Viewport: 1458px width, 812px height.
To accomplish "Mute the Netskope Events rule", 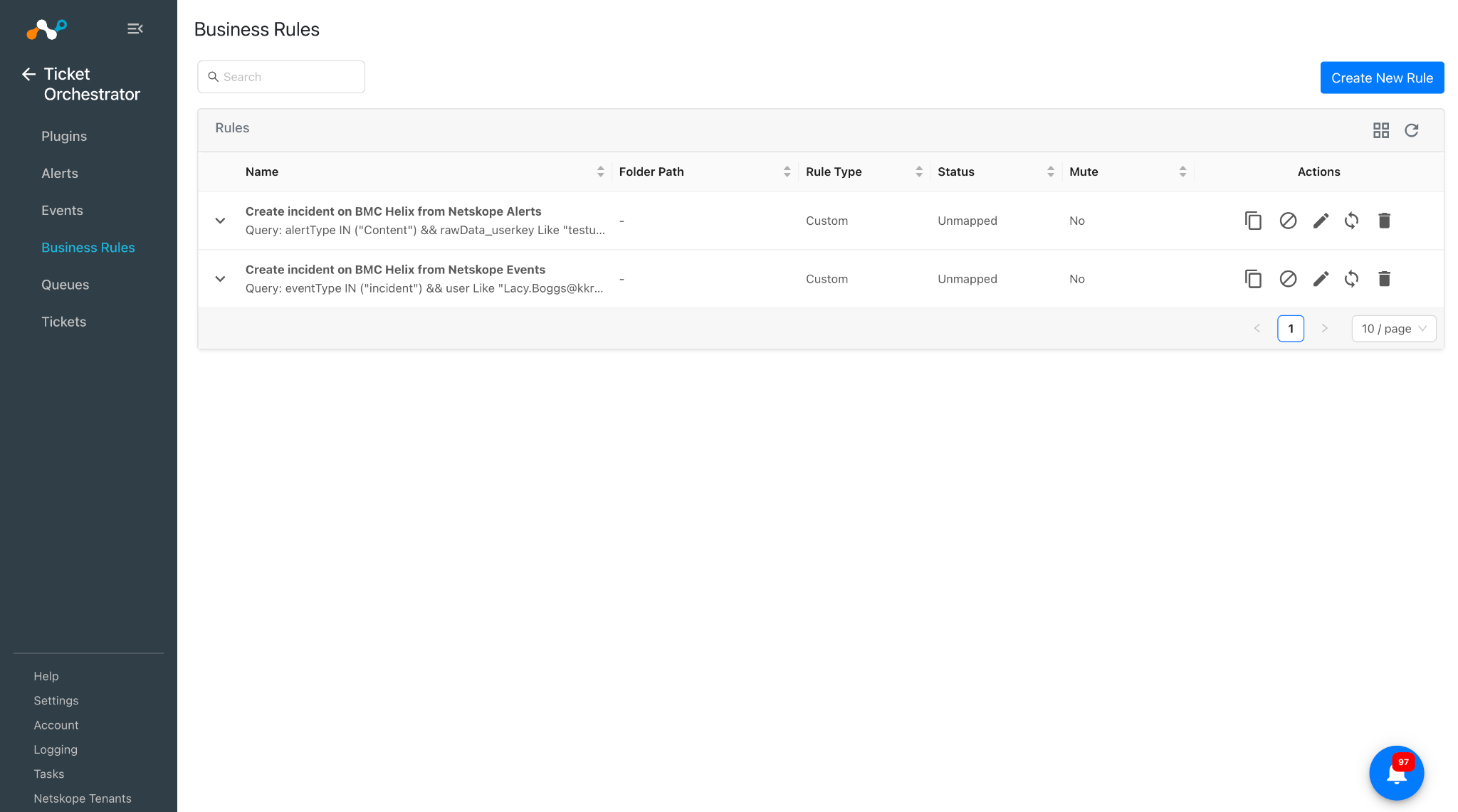I will pos(1288,279).
